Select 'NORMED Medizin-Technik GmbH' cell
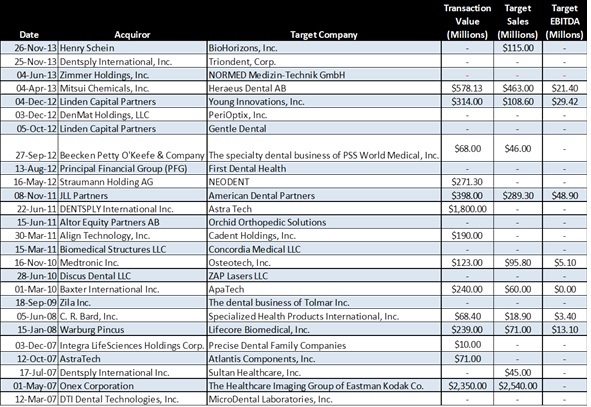591x407 pixels. (324, 75)
